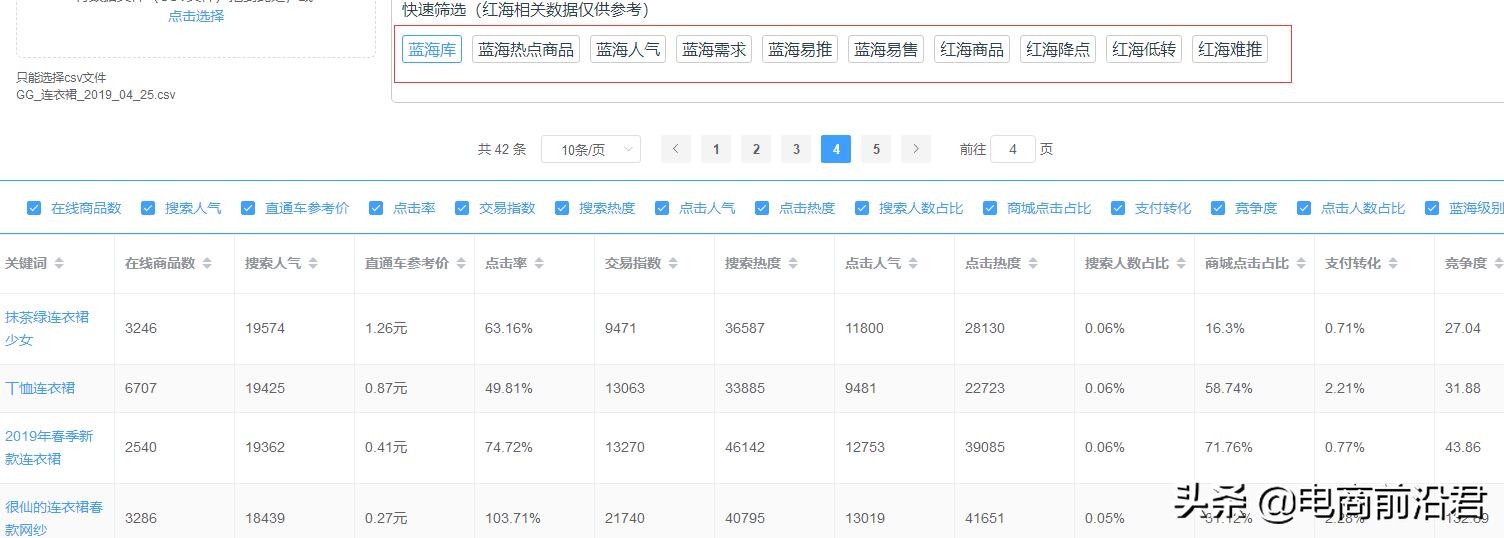The width and height of the screenshot is (1504, 538).
Task: Toggle the 点击率 column checkbox
Action: coord(376,208)
